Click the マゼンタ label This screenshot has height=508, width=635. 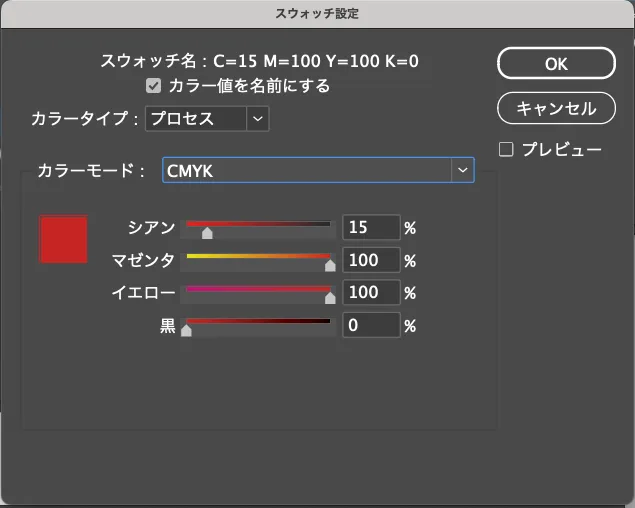point(143,260)
